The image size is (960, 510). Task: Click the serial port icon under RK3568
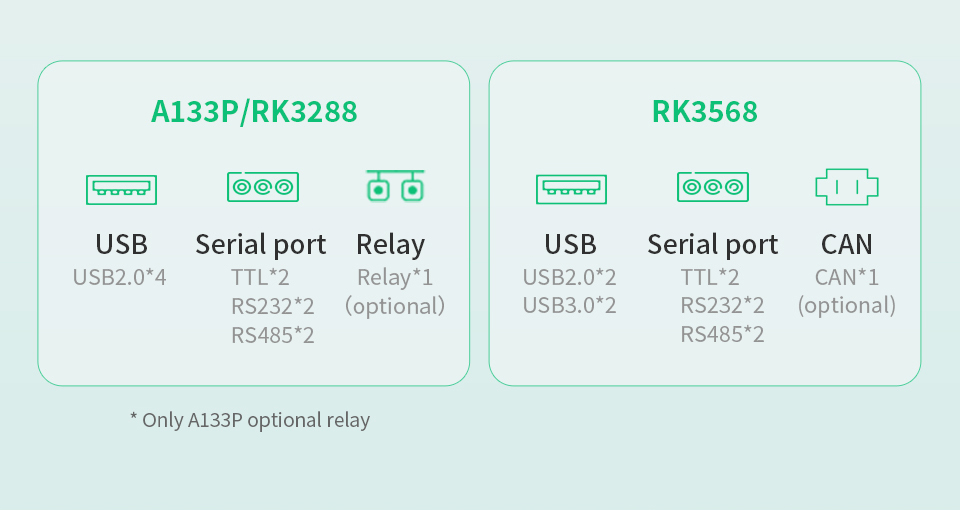[x=713, y=187]
